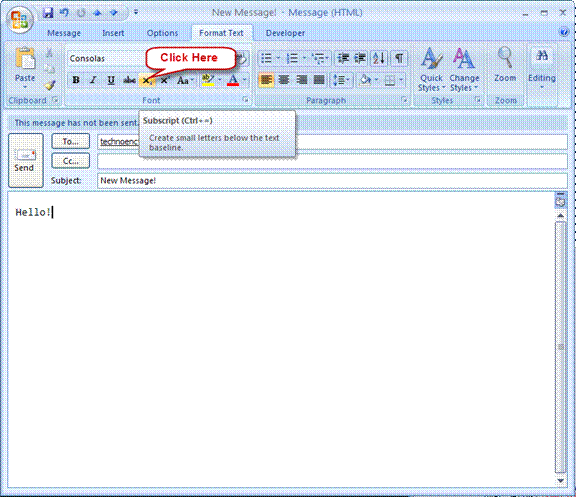Toggle Show/Hide paragraph marks
This screenshot has width=576, height=497.
pos(399,58)
